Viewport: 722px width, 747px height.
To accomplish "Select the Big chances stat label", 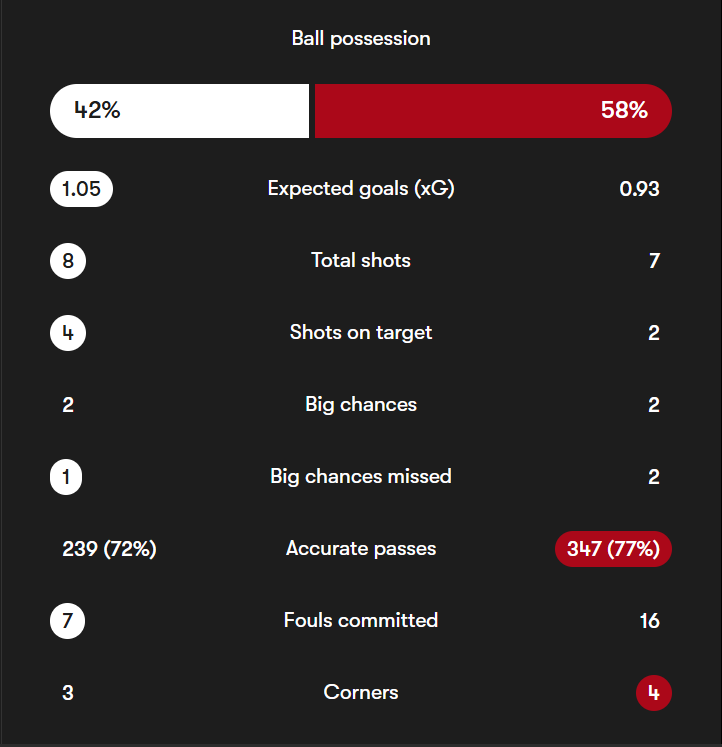I will point(361,405).
